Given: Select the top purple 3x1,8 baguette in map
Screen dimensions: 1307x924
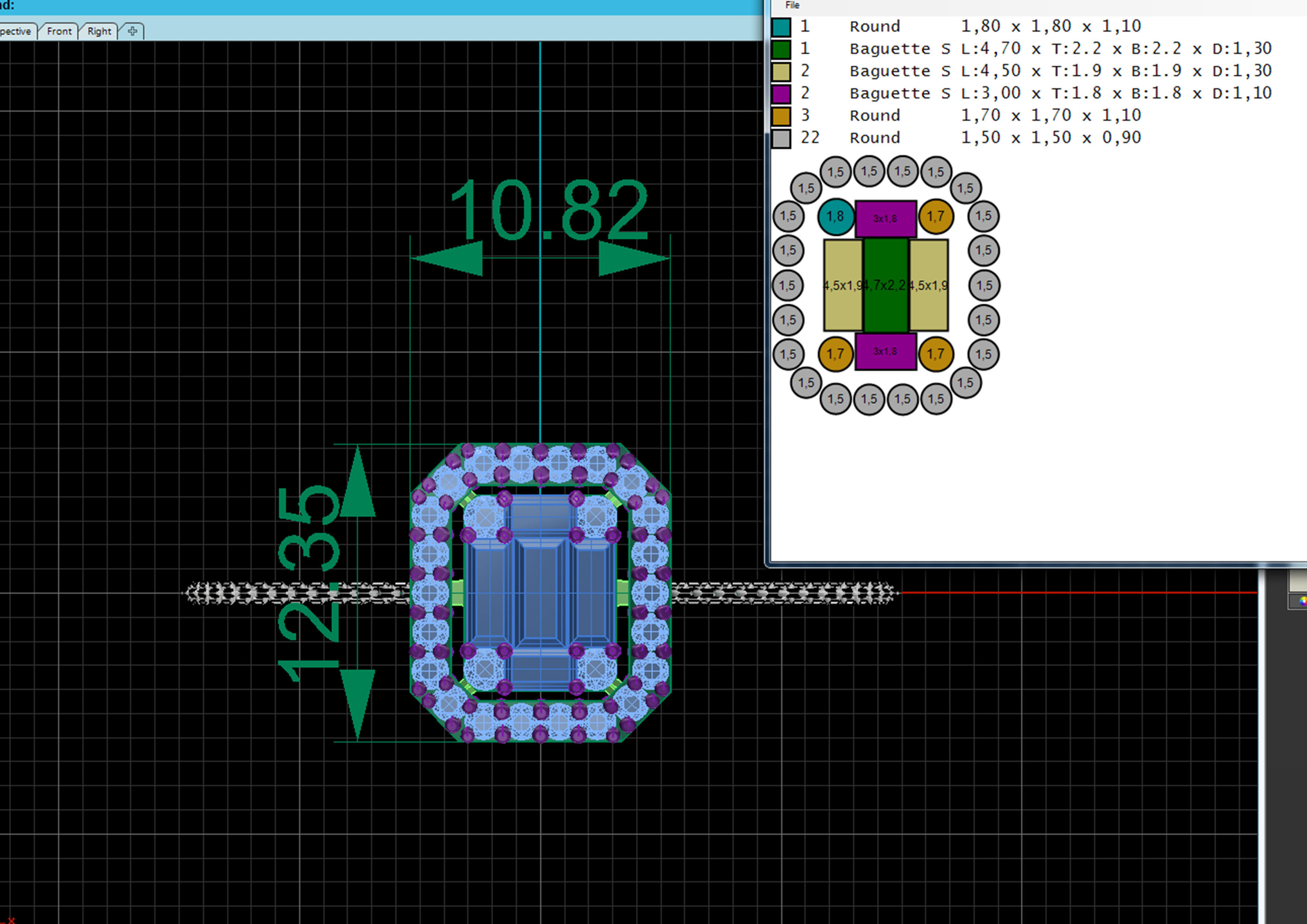Looking at the screenshot, I should coord(885,218).
